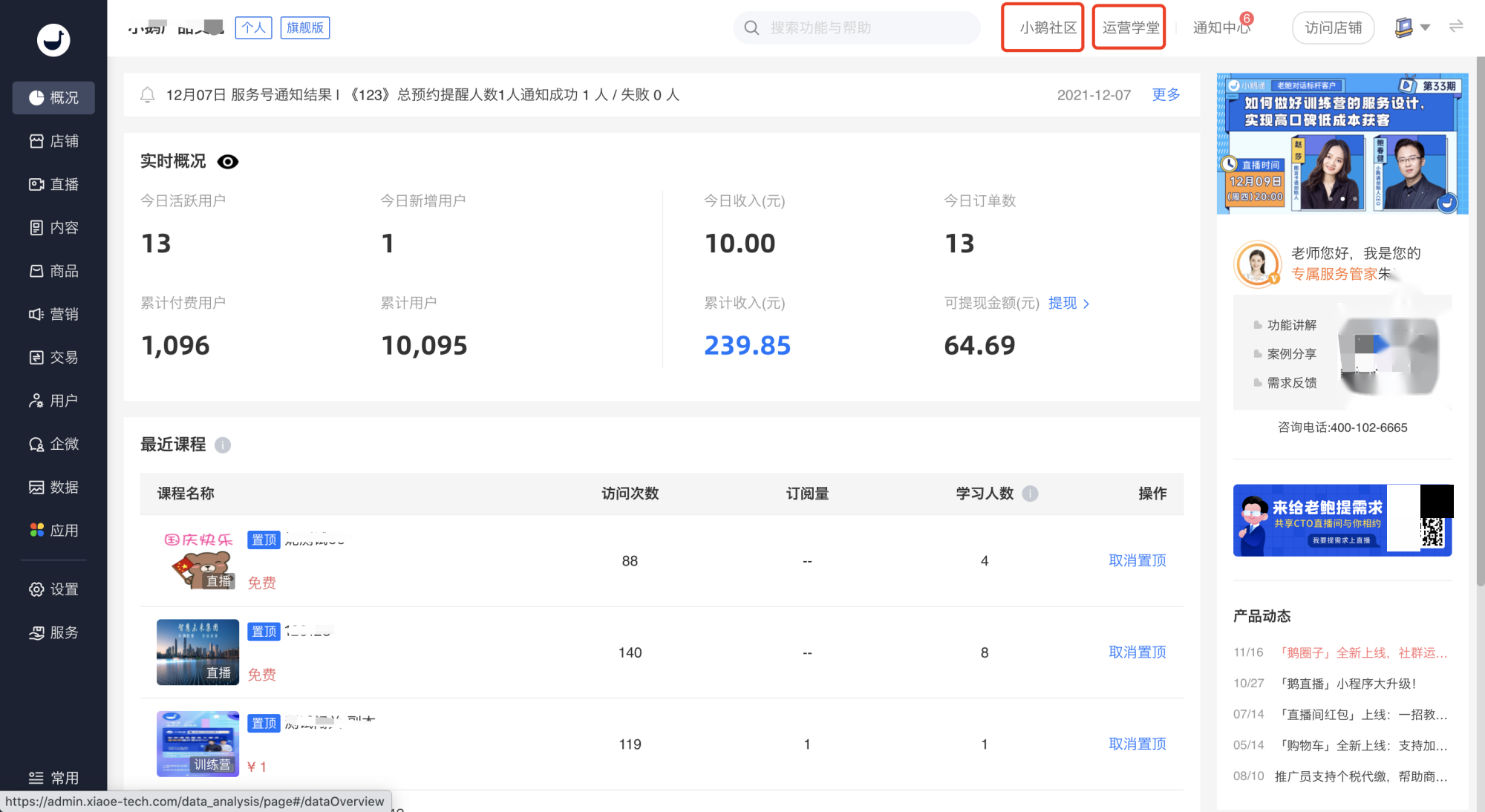Image resolution: width=1485 pixels, height=812 pixels.
Task: Open the 推广员支持个税代缴 news item
Action: click(1362, 776)
